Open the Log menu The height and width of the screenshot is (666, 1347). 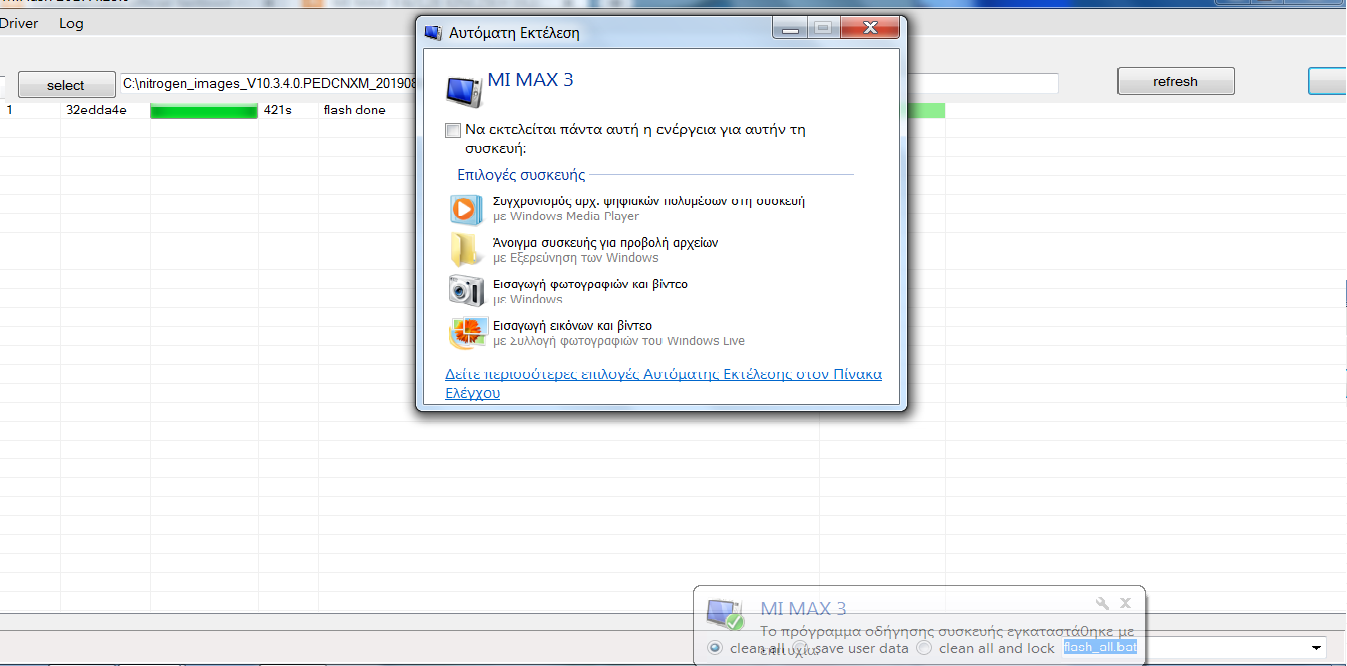[x=71, y=23]
